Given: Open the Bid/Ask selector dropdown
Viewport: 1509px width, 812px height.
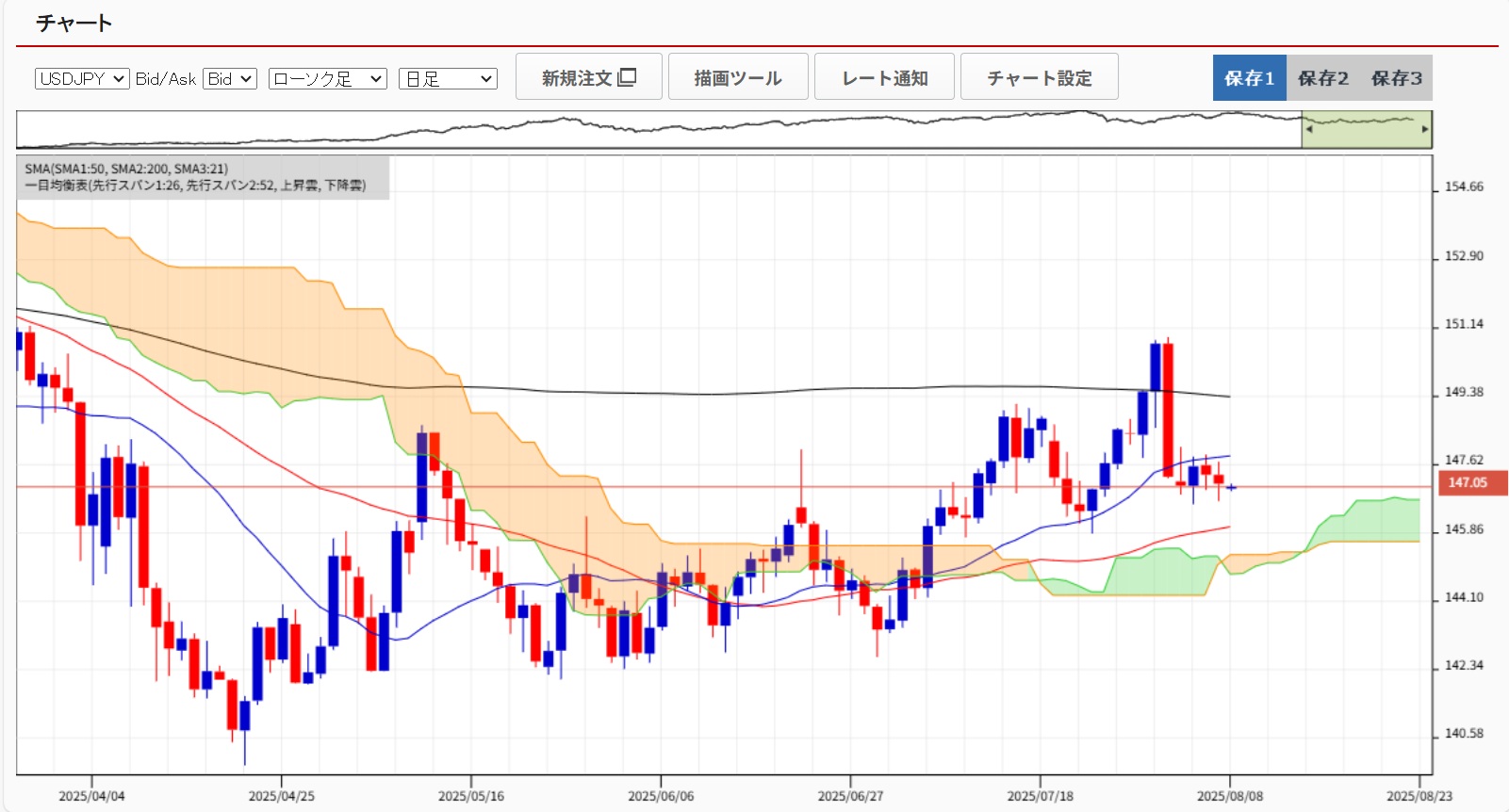Looking at the screenshot, I should [x=230, y=79].
